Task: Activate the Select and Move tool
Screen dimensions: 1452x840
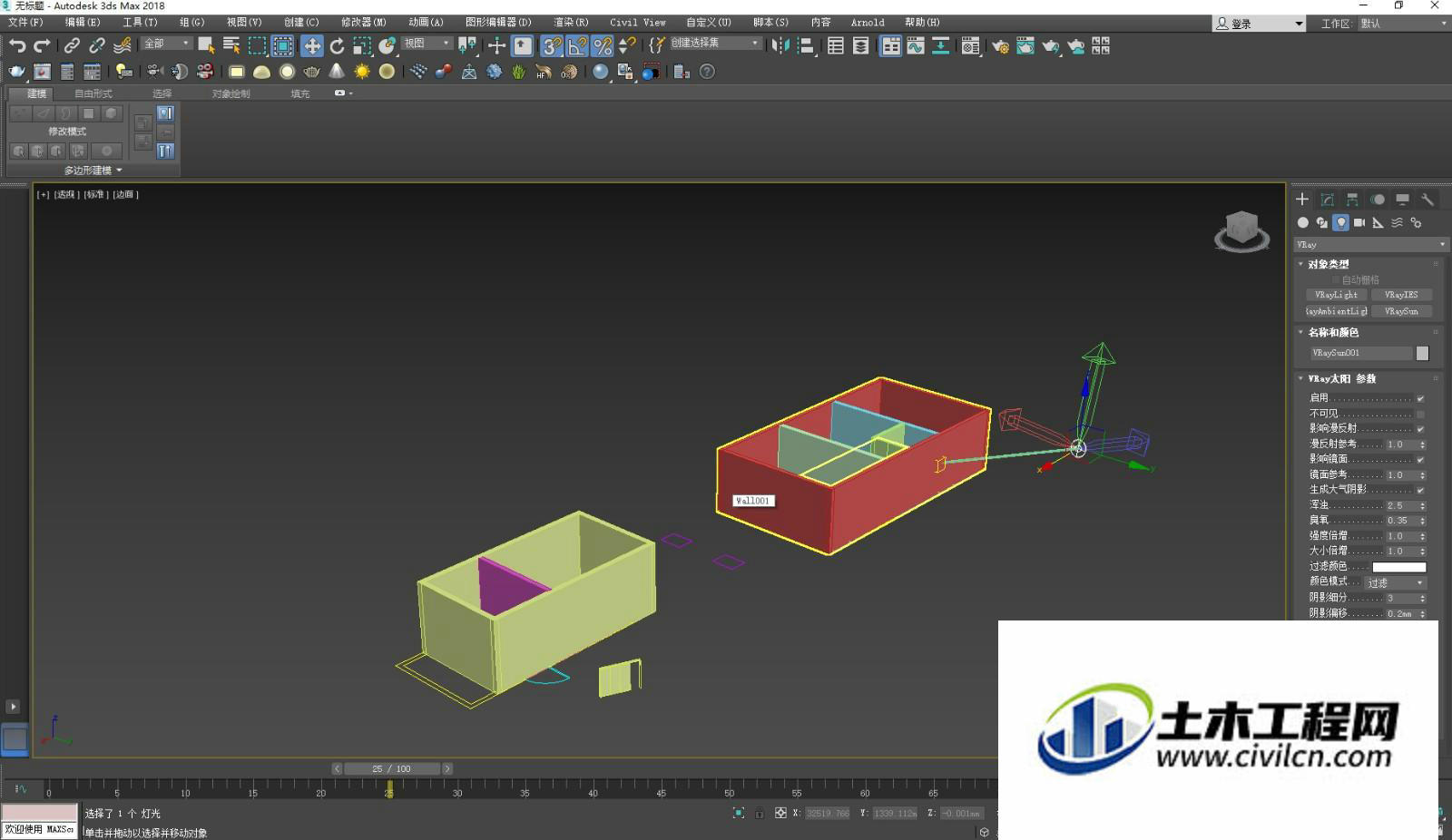Action: coord(311,45)
